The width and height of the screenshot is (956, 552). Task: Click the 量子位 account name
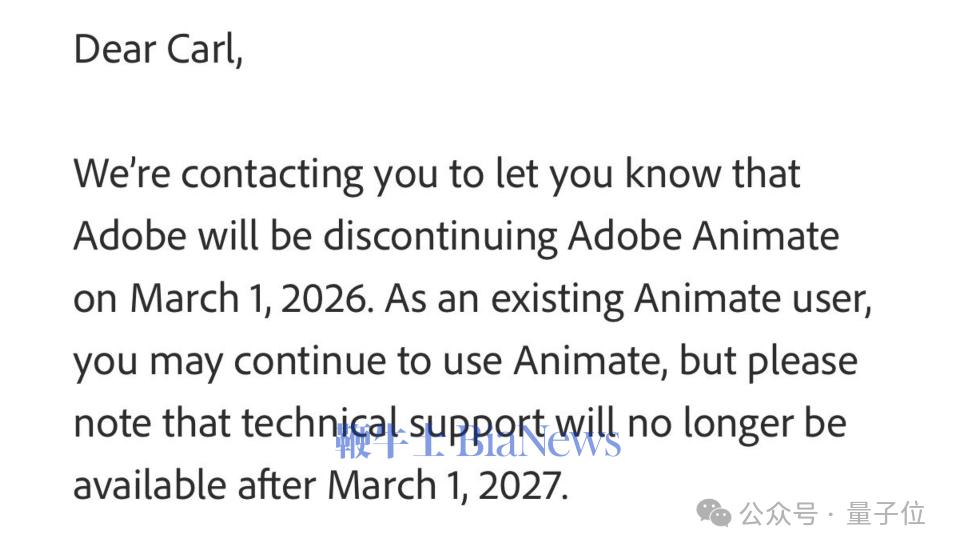(x=886, y=514)
